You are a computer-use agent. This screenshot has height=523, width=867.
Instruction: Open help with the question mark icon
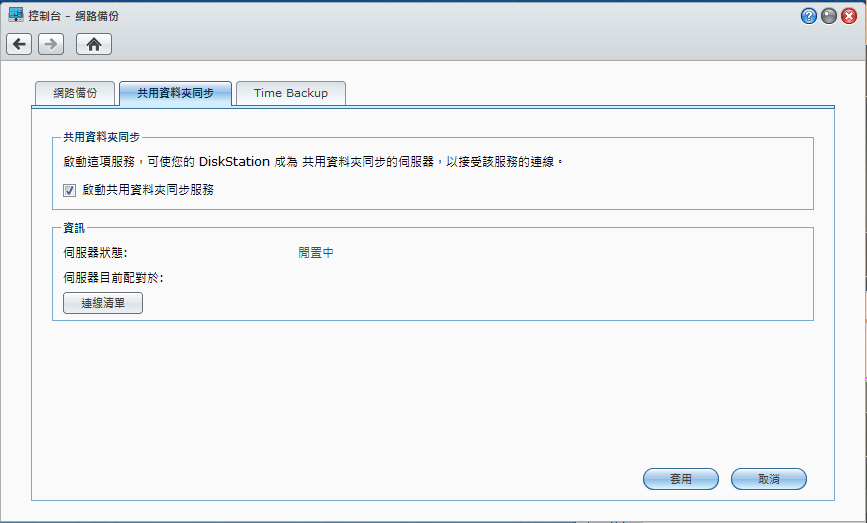point(808,16)
